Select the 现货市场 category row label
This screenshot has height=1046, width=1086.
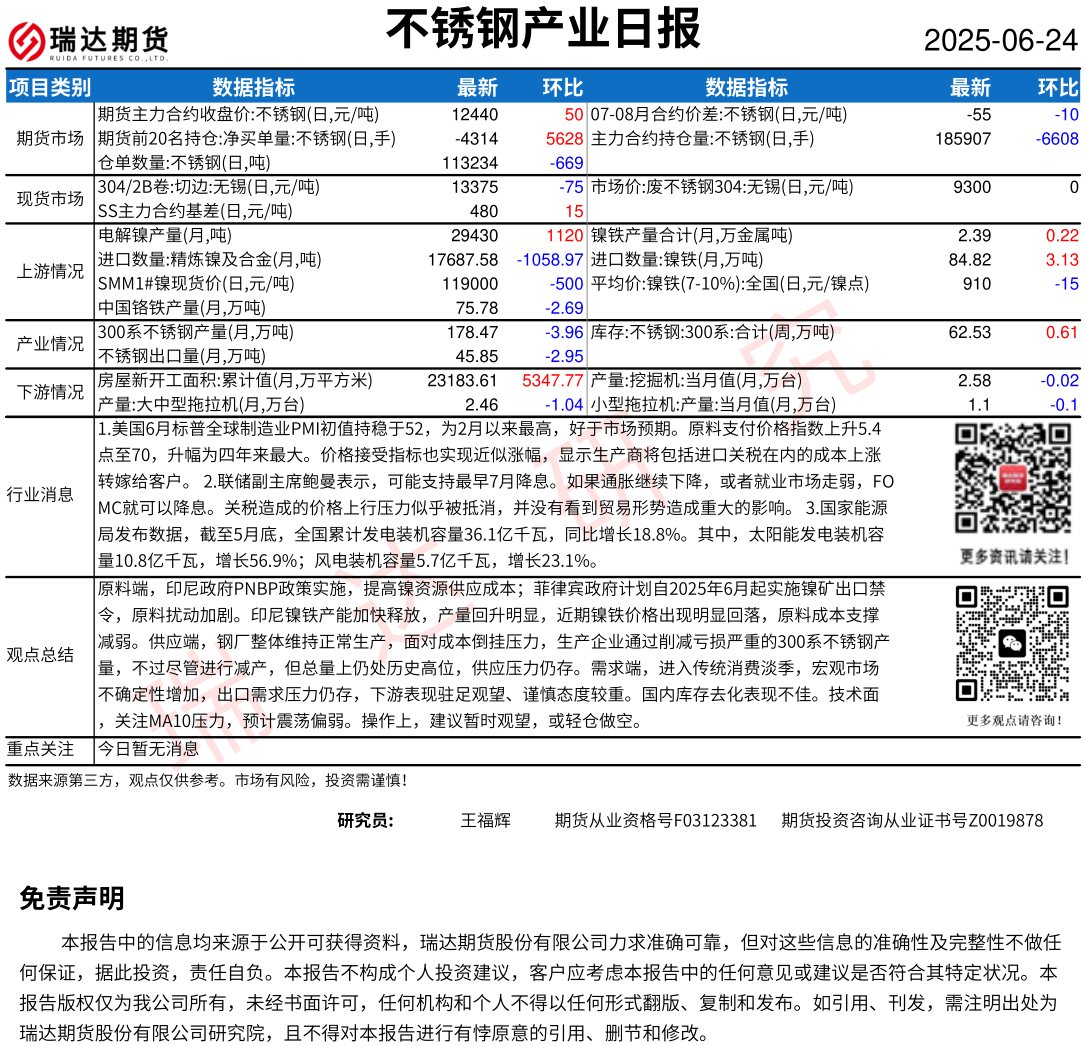tap(50, 199)
